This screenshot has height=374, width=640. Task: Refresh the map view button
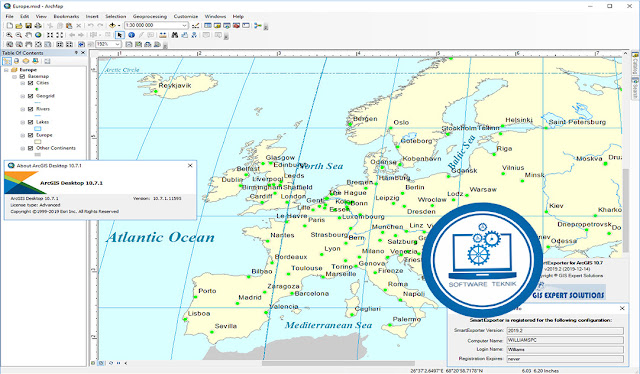coord(111,363)
